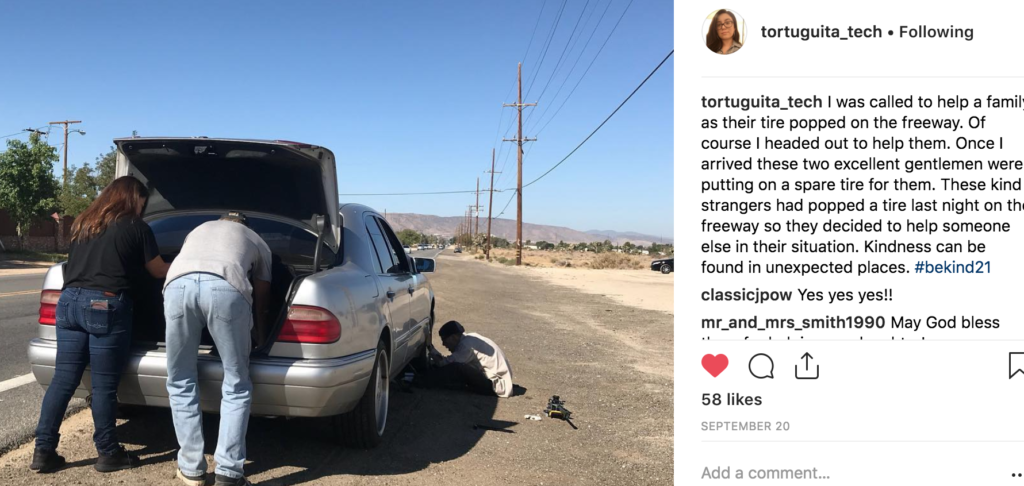This screenshot has height=486, width=1024.
Task: Share the post using the upload arrow icon
Action: (x=807, y=366)
